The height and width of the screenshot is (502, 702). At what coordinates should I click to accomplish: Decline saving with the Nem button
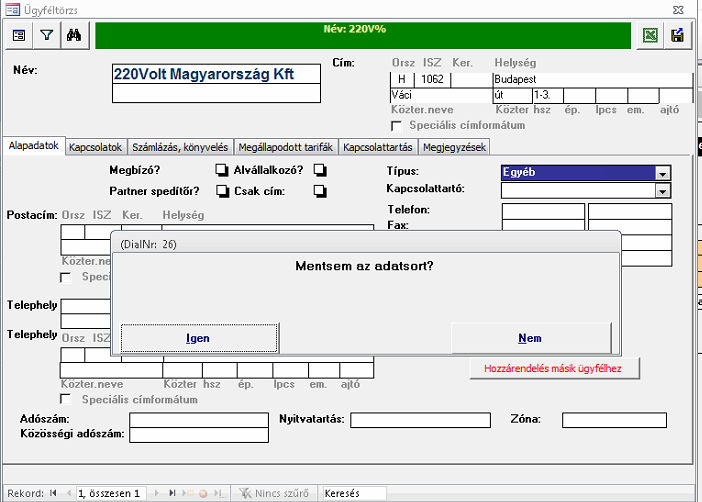point(531,338)
